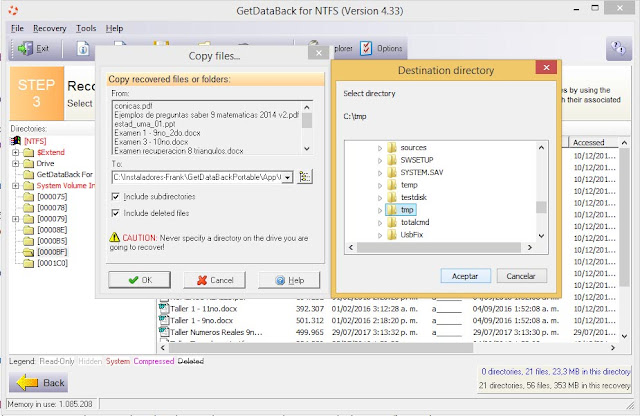
Task: Click the sources folder icon
Action: click(392, 147)
